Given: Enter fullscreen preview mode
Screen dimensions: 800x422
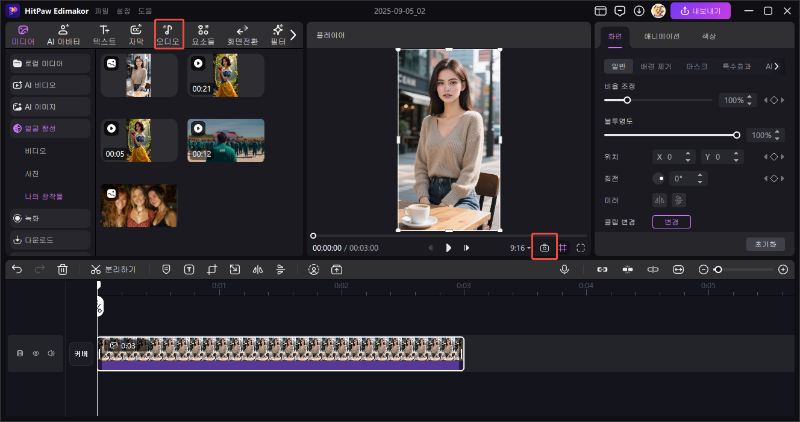Looking at the screenshot, I should click(x=581, y=247).
